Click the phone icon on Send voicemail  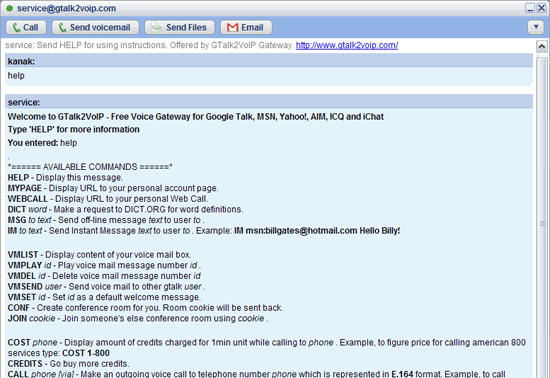click(62, 27)
